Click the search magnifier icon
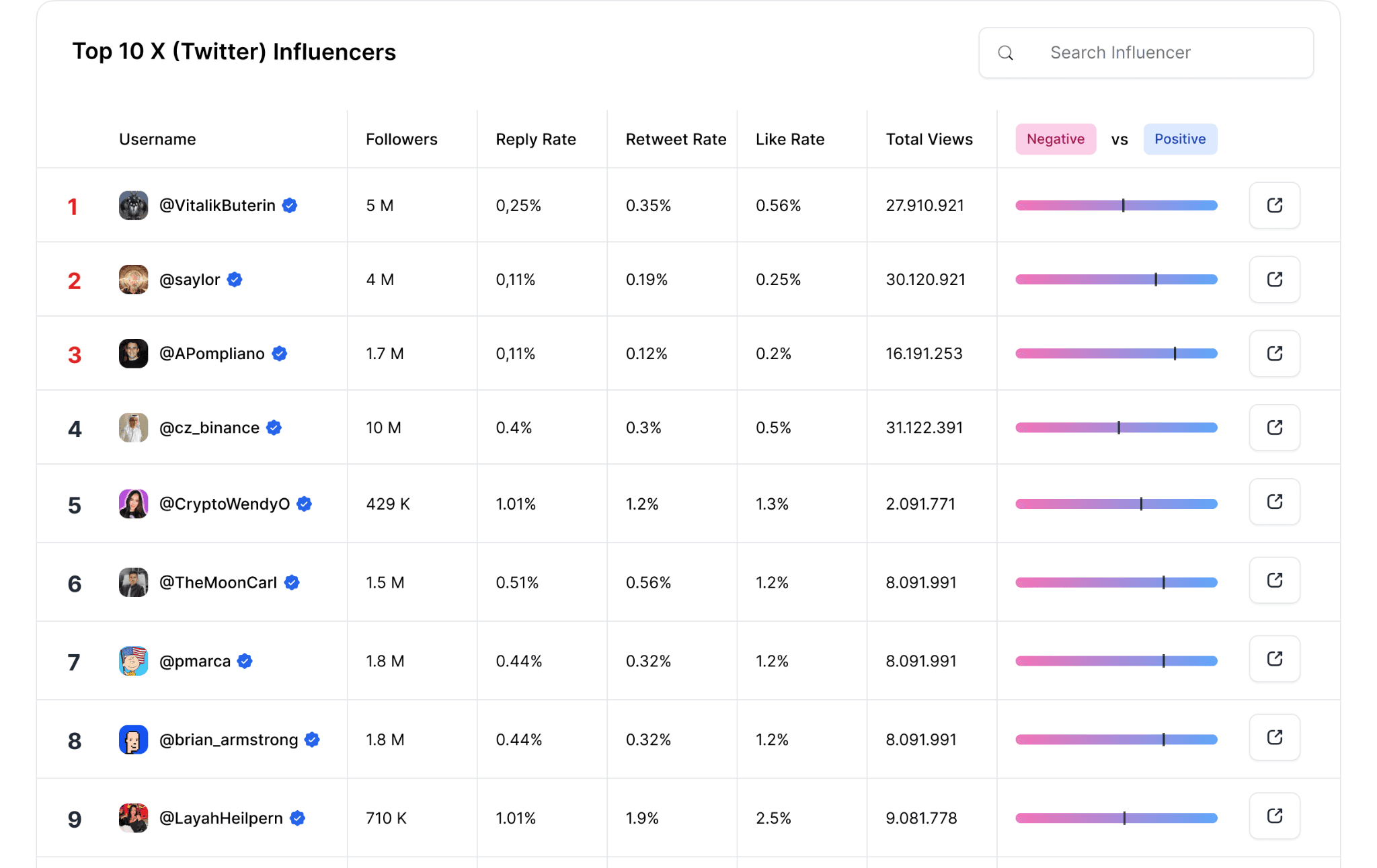1377x868 pixels. (1005, 53)
